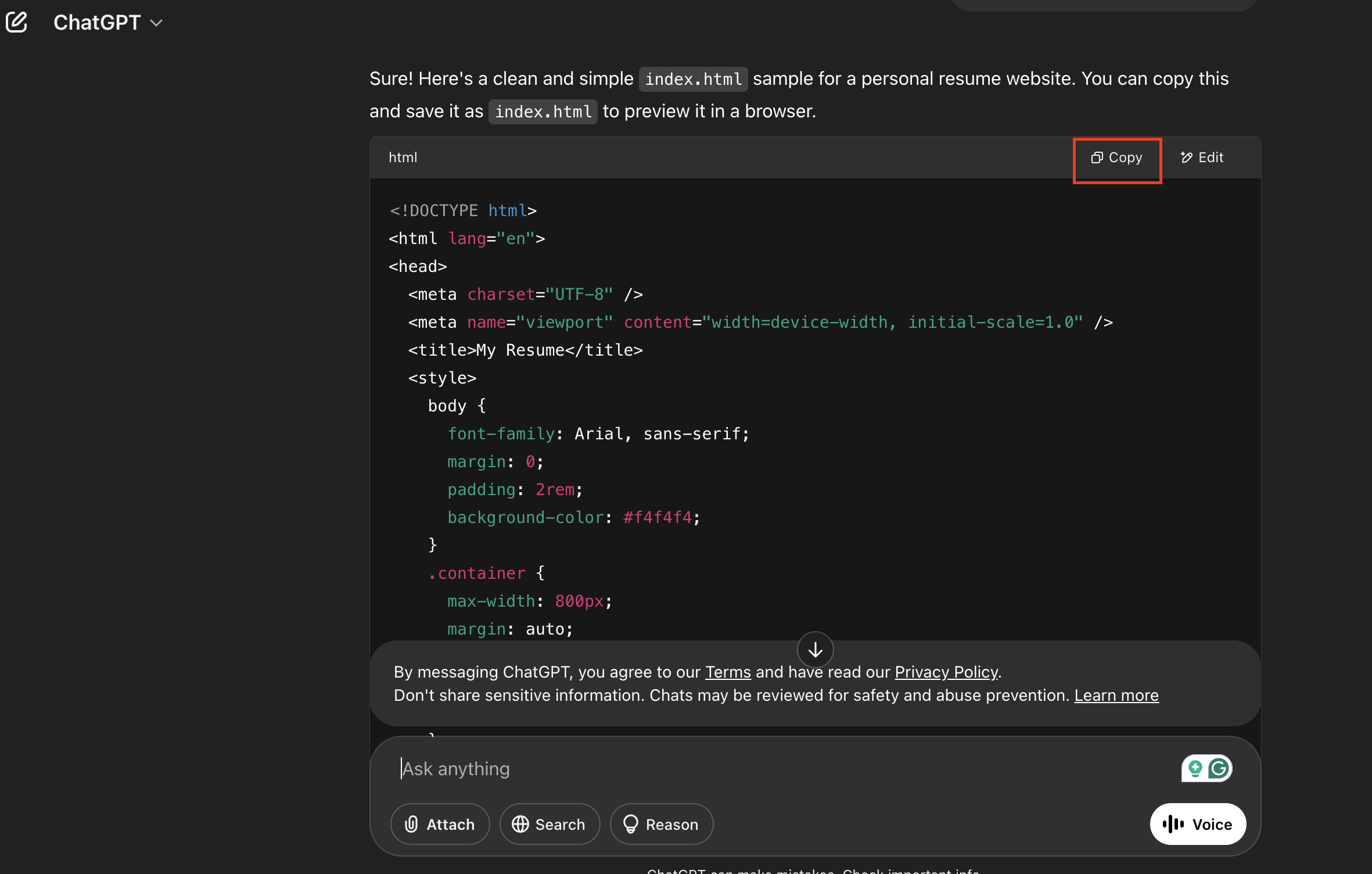The width and height of the screenshot is (1372, 874).
Task: Click the margin auto line
Action: (510, 629)
